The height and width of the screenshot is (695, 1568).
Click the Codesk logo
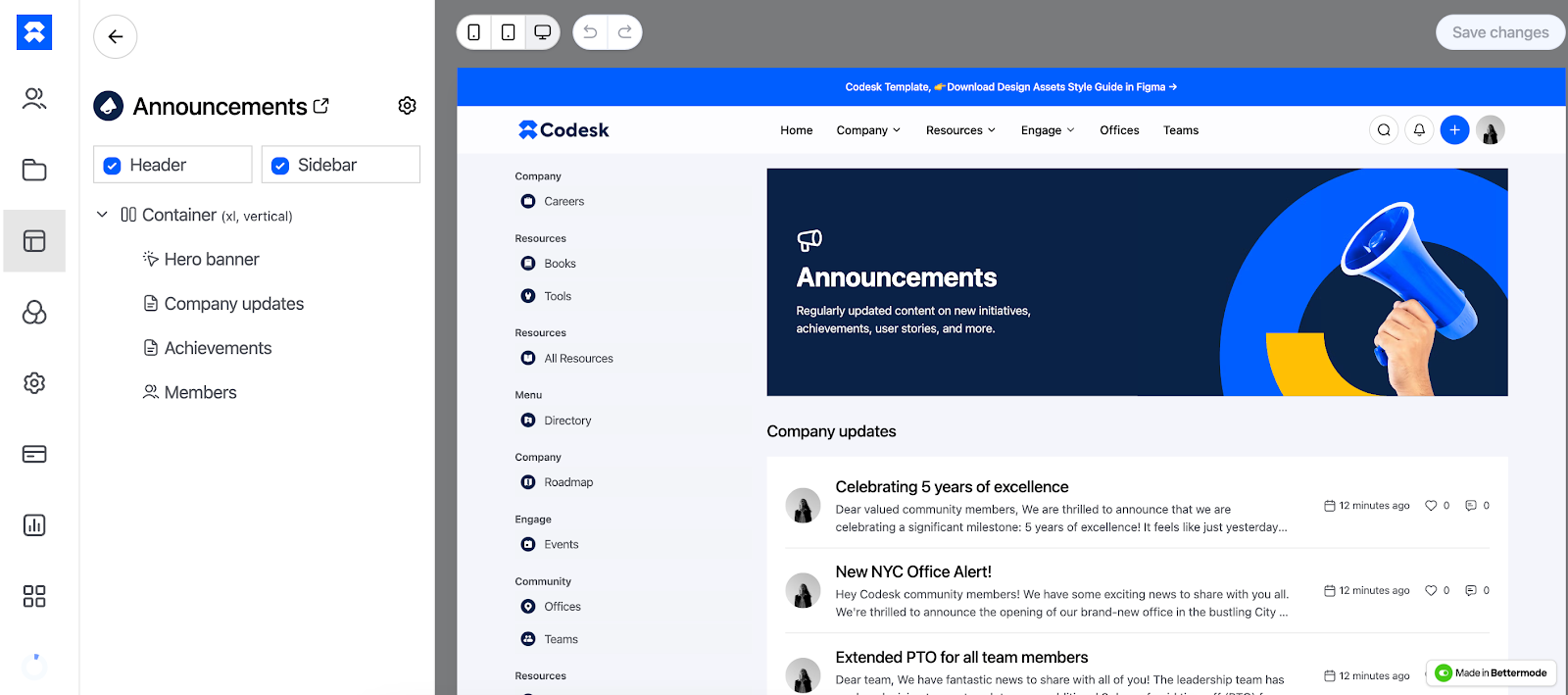click(x=563, y=129)
